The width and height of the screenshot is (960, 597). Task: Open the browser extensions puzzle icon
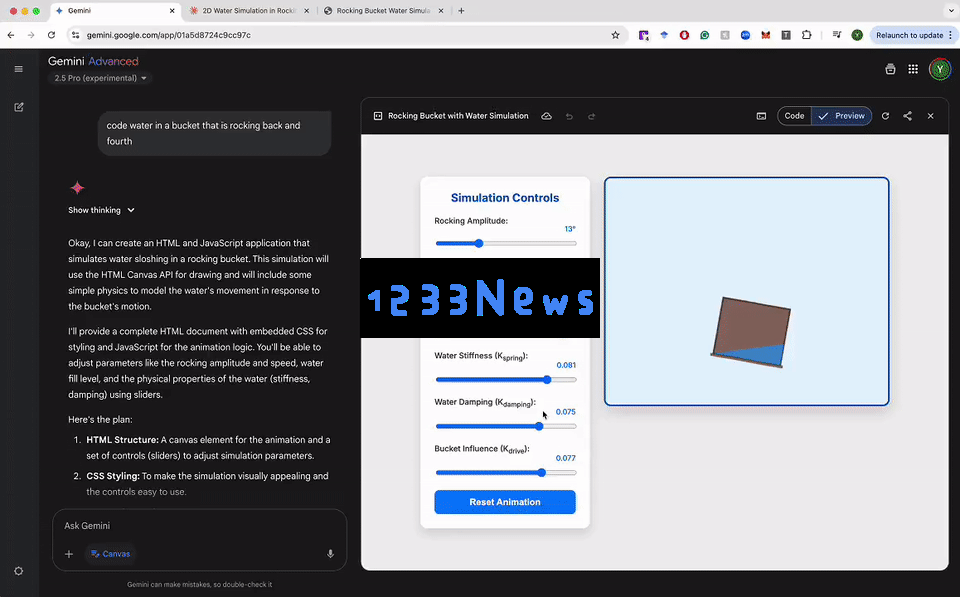click(806, 35)
